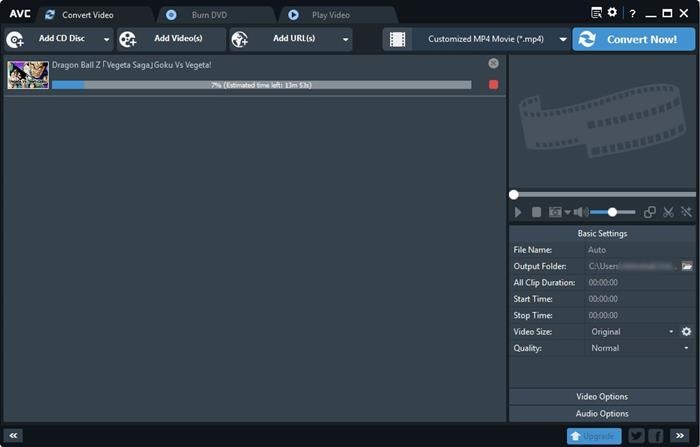Screen dimensions: 700x447
Task: Play the preview video
Action: click(x=518, y=212)
